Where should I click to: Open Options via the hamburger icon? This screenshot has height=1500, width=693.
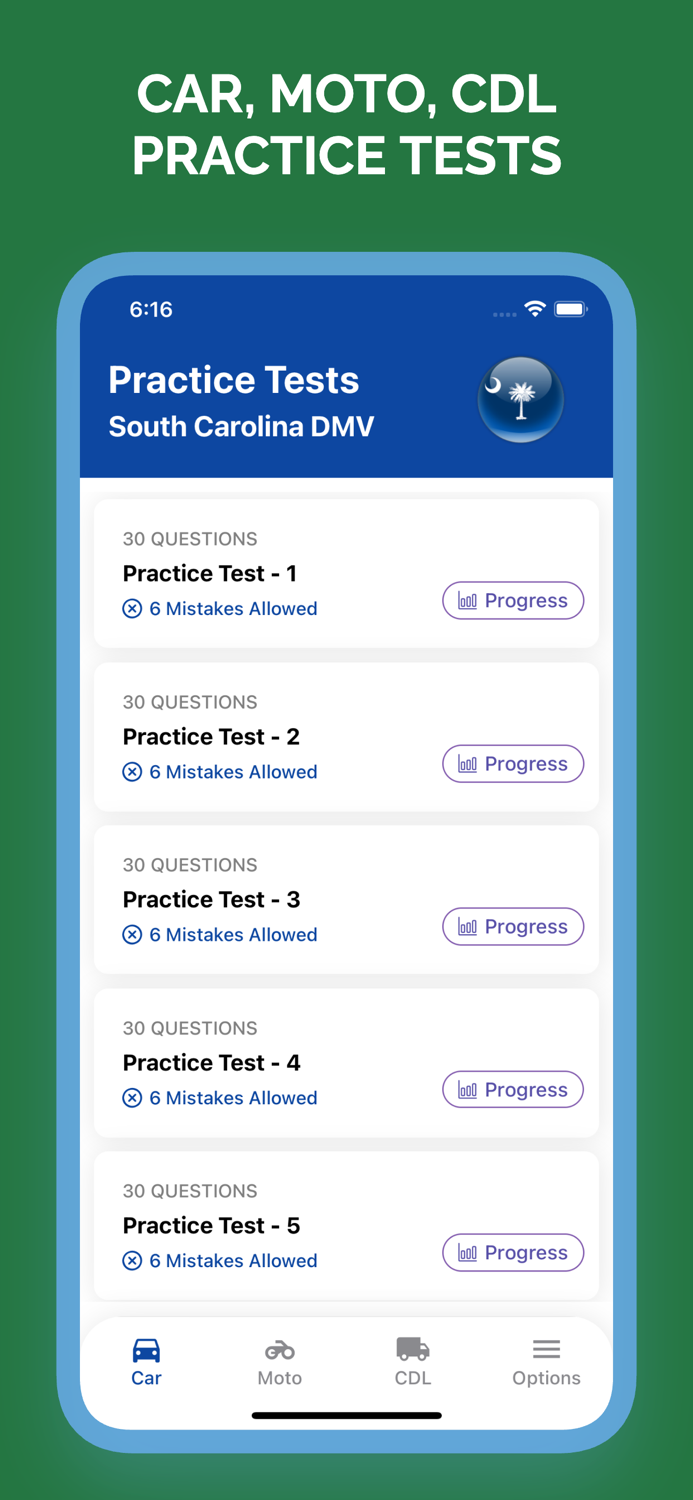(547, 1348)
